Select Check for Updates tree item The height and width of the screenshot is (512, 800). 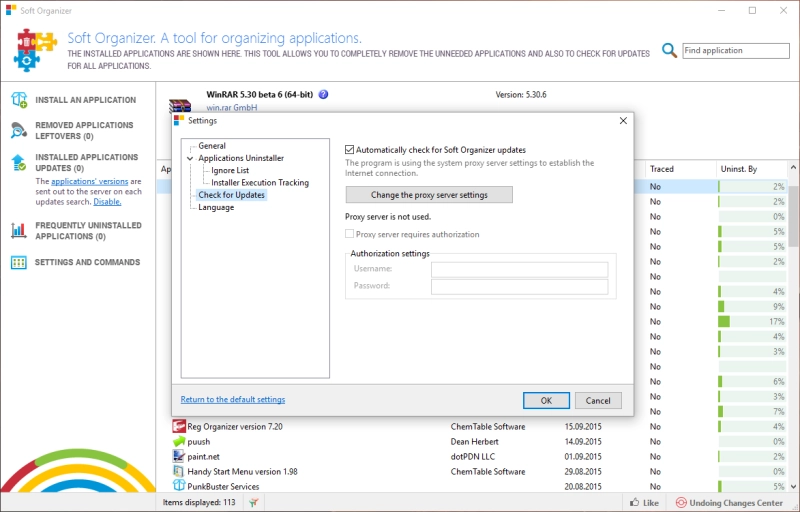pyautogui.click(x=231, y=195)
